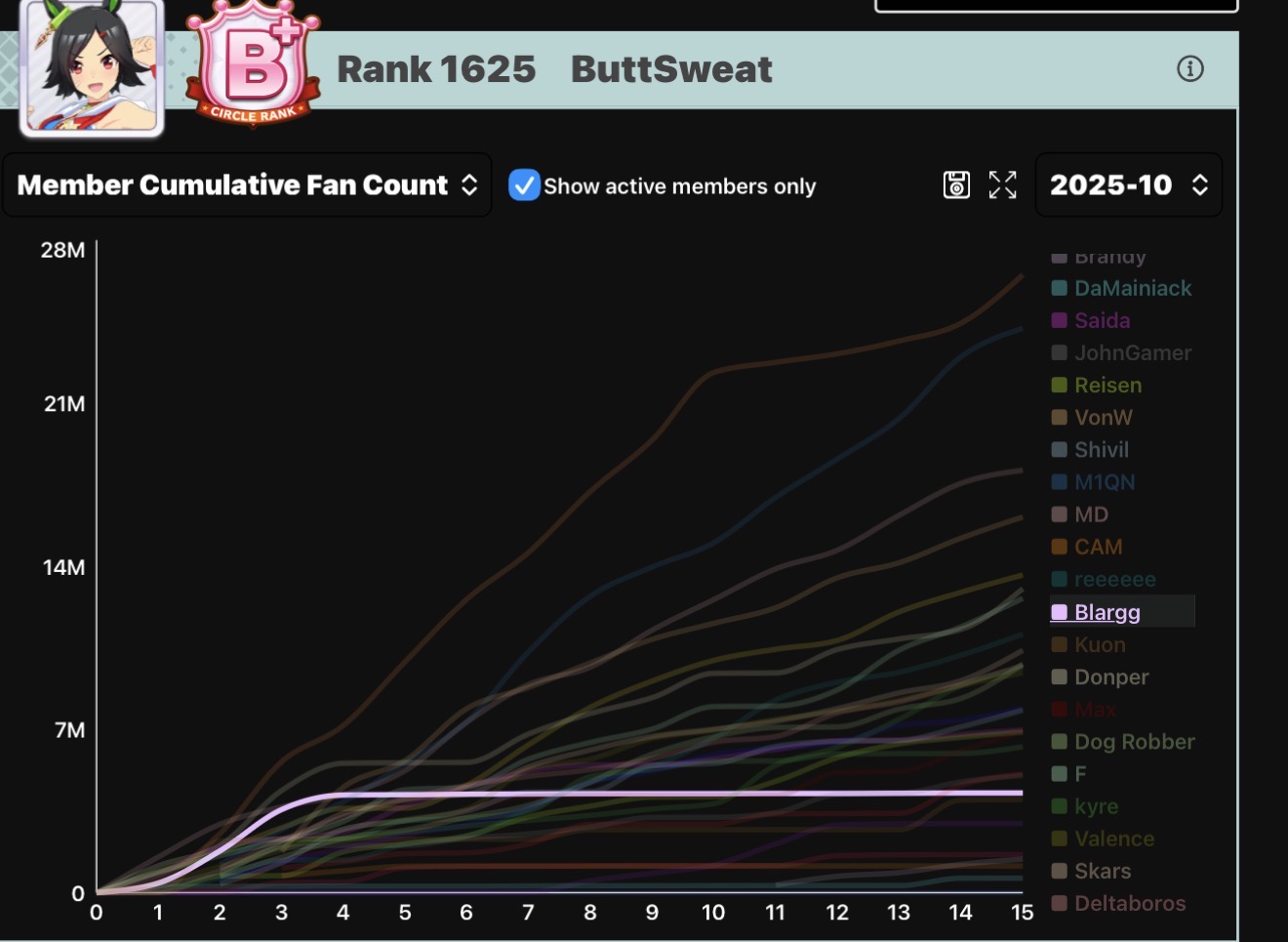1288x942 pixels.
Task: Click the 21M y-axis label
Action: (64, 403)
